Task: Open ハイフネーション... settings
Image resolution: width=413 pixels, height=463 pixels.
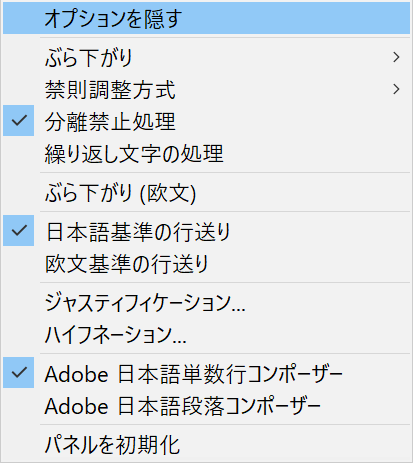Action: [x=206, y=334]
